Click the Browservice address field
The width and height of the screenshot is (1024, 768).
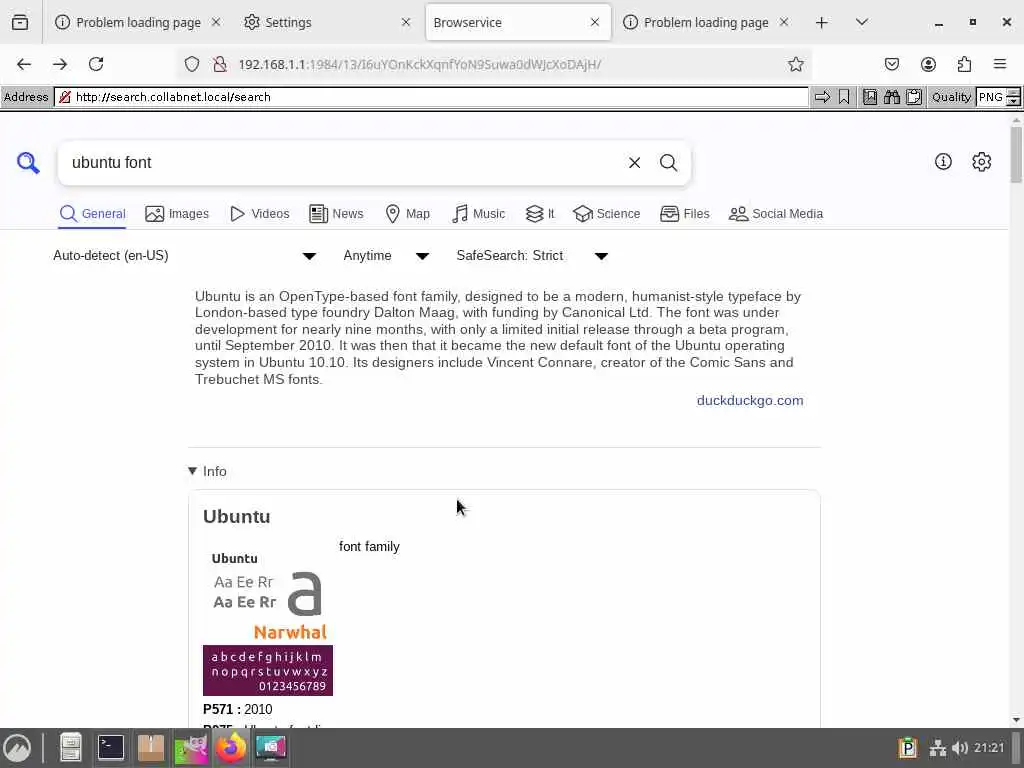(431, 97)
